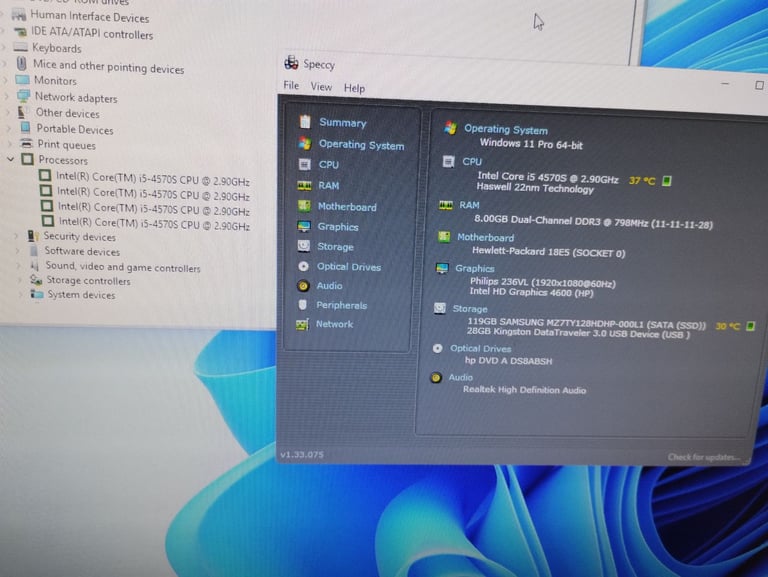Viewport: 768px width, 577px height.
Task: Expand Other devices in Device Manager
Action: pos(7,113)
